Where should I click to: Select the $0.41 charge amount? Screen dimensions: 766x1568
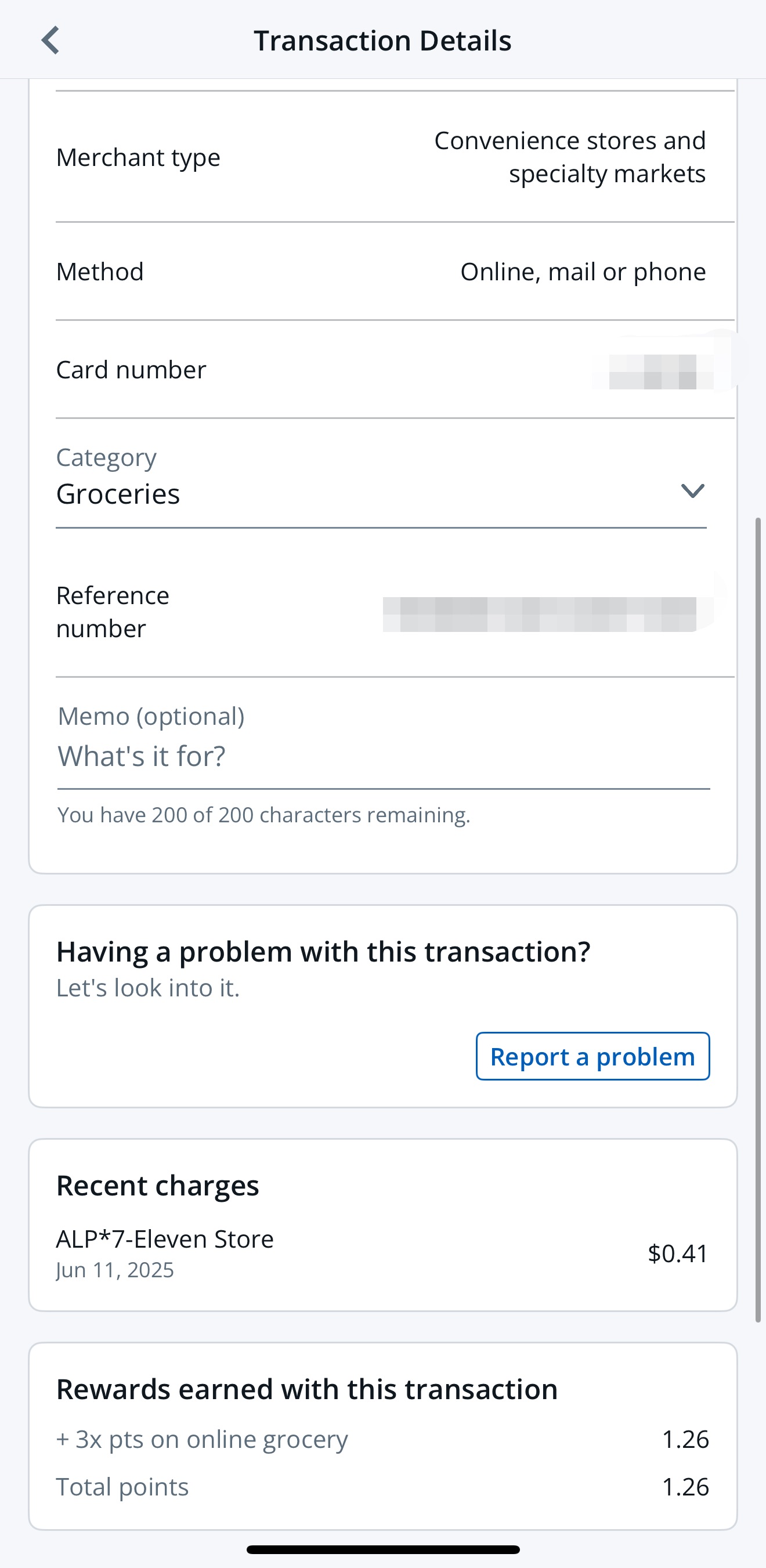coord(678,1253)
